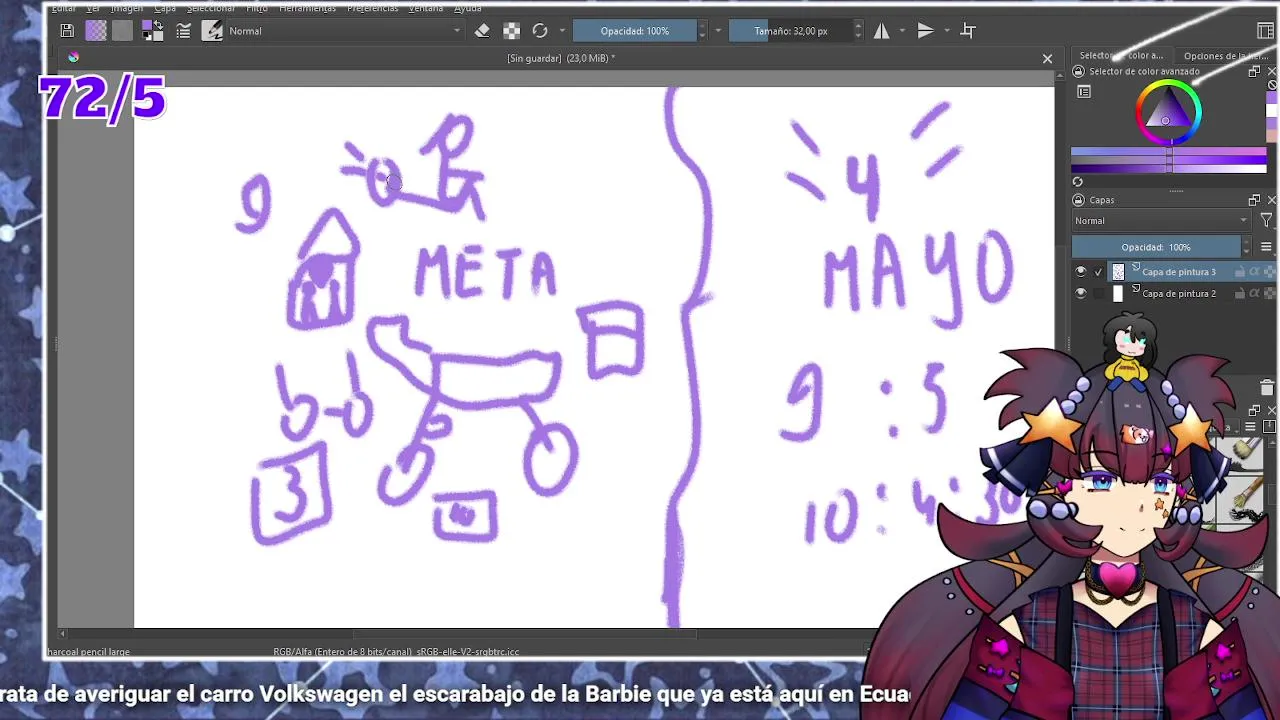Open the toolbar blending mode Normal dropdown
This screenshot has width=1280, height=720.
(x=345, y=31)
